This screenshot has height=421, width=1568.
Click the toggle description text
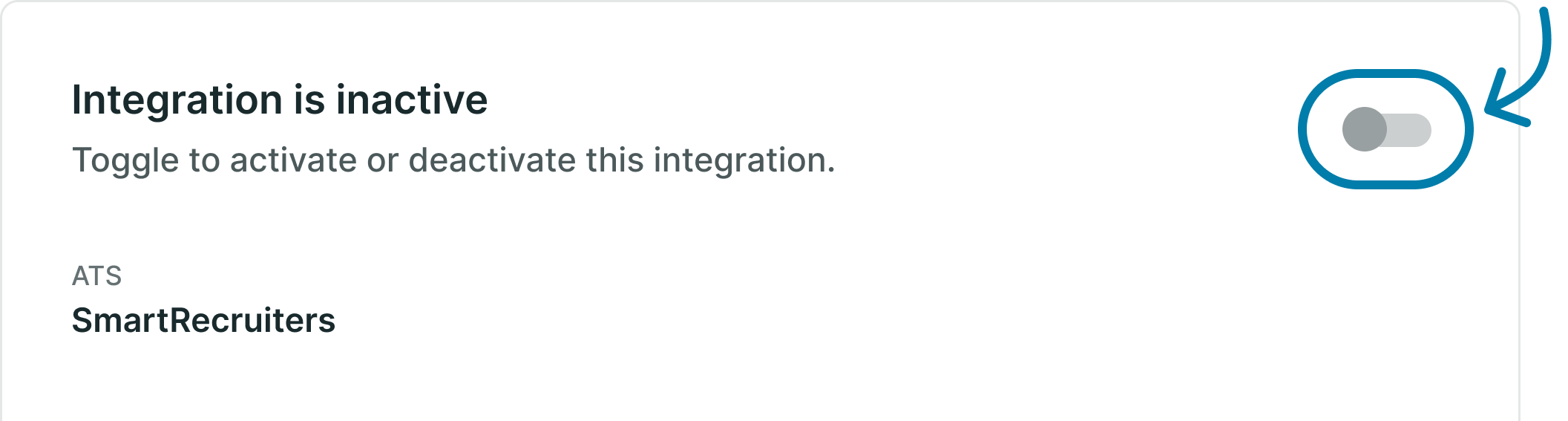(453, 160)
